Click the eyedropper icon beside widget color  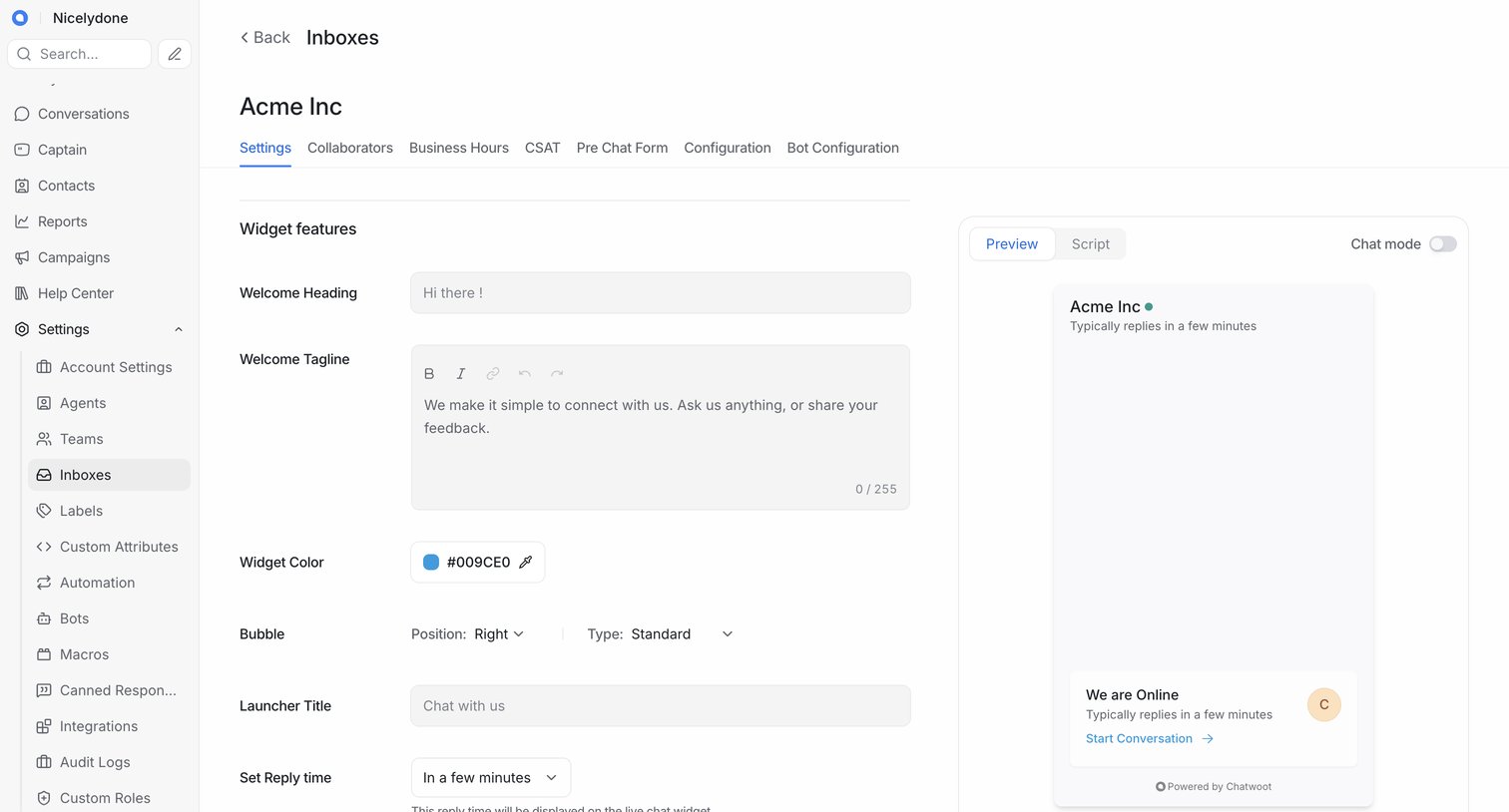pyautogui.click(x=526, y=563)
